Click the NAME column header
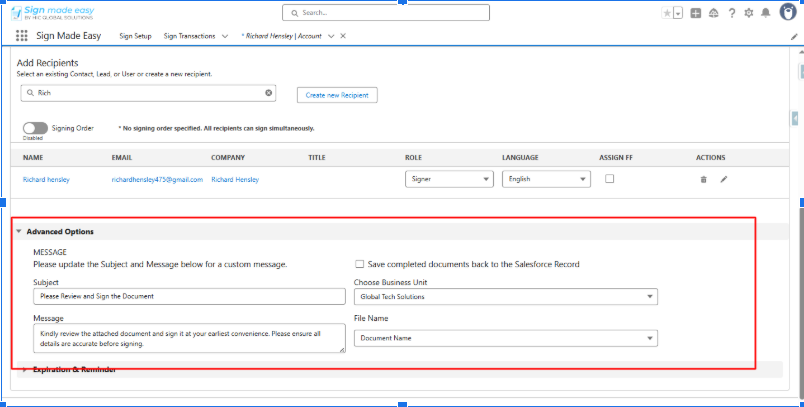 (33, 157)
